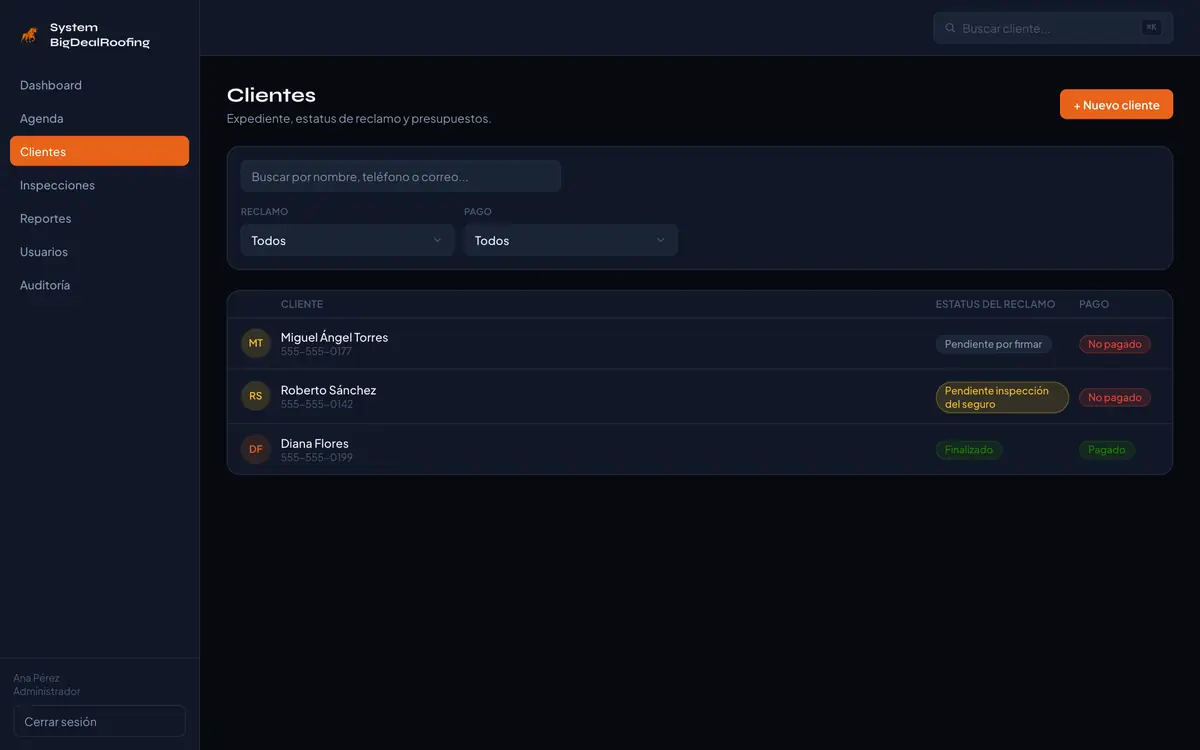Click the chevron arrow of the Pago select
Viewport: 1200px width, 750px height.
[660, 240]
